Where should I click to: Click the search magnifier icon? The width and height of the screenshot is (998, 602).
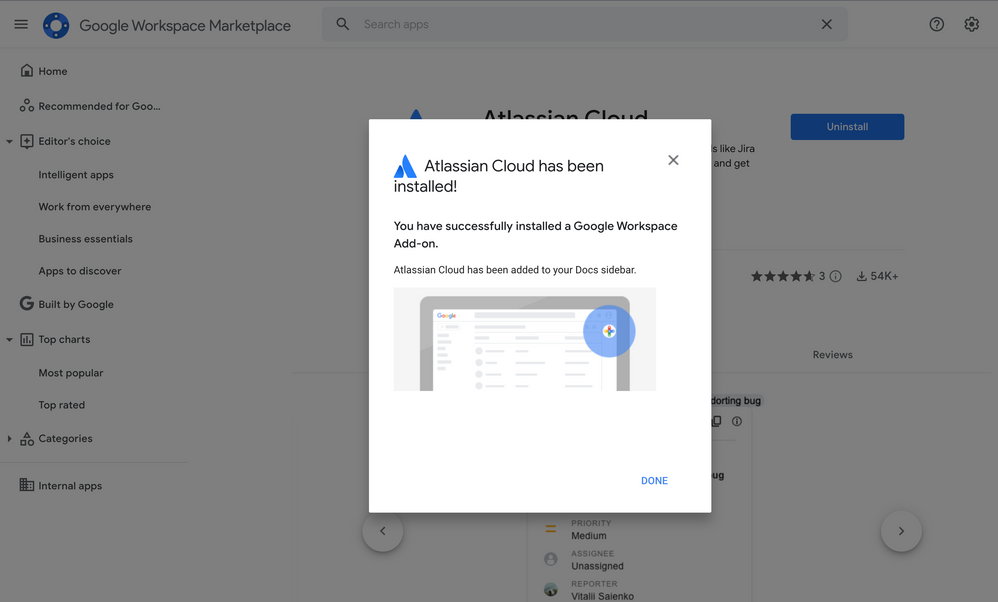tap(342, 24)
